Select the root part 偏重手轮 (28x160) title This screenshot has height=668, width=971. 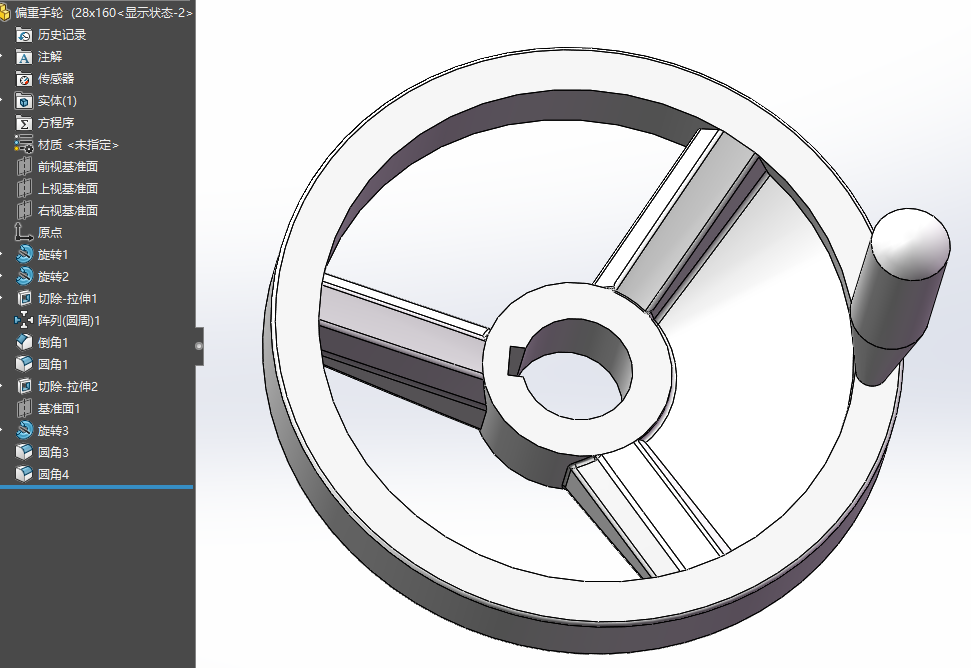[x=103, y=13]
